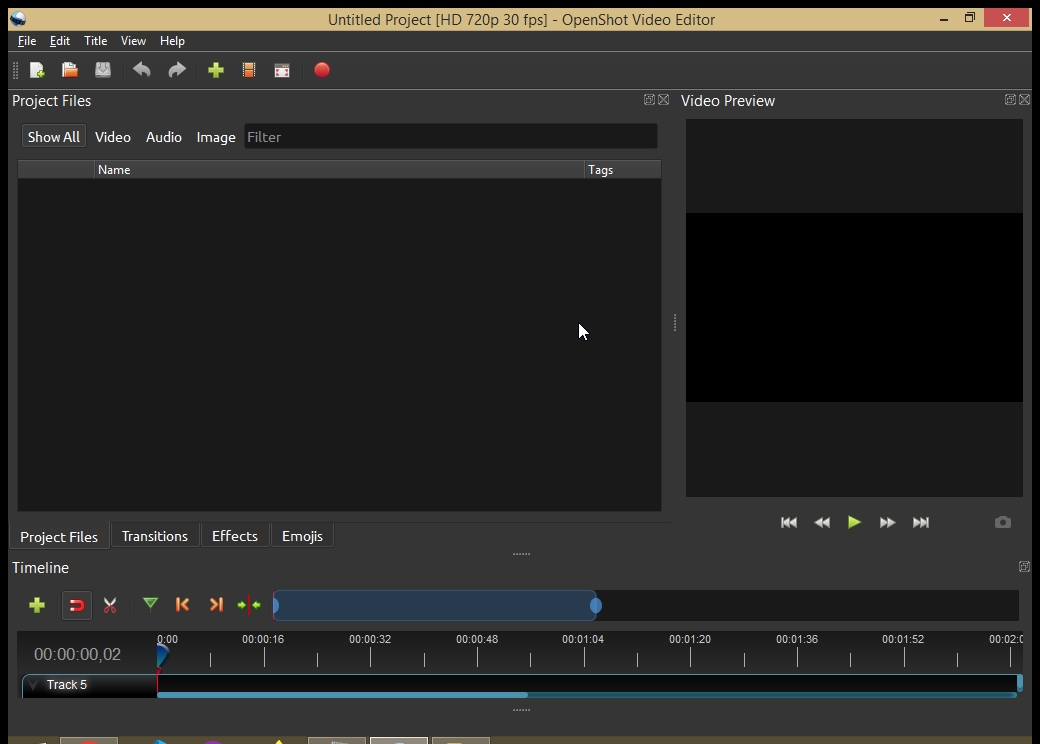
Task: Click the New Project icon
Action: click(x=37, y=70)
